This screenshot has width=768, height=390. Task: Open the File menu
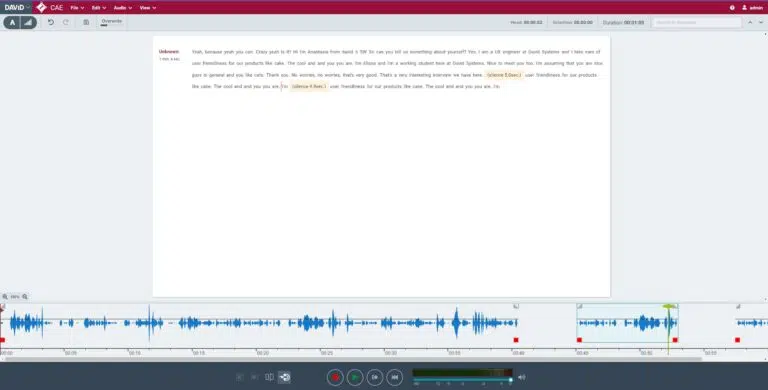77,8
